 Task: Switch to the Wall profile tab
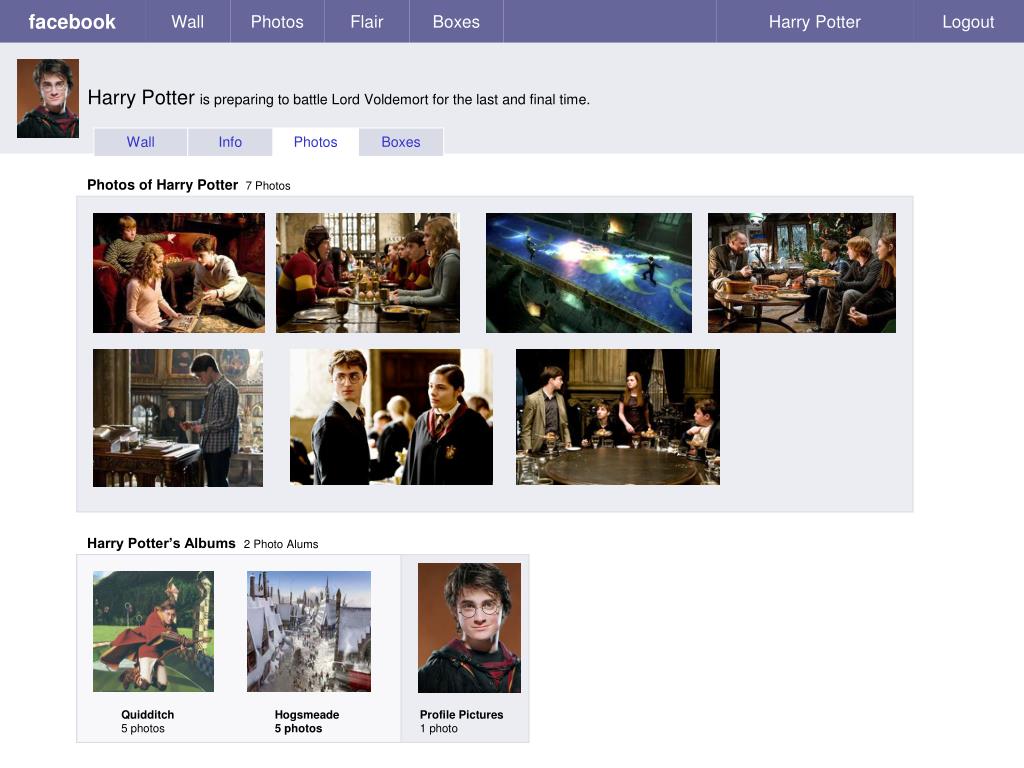(140, 142)
